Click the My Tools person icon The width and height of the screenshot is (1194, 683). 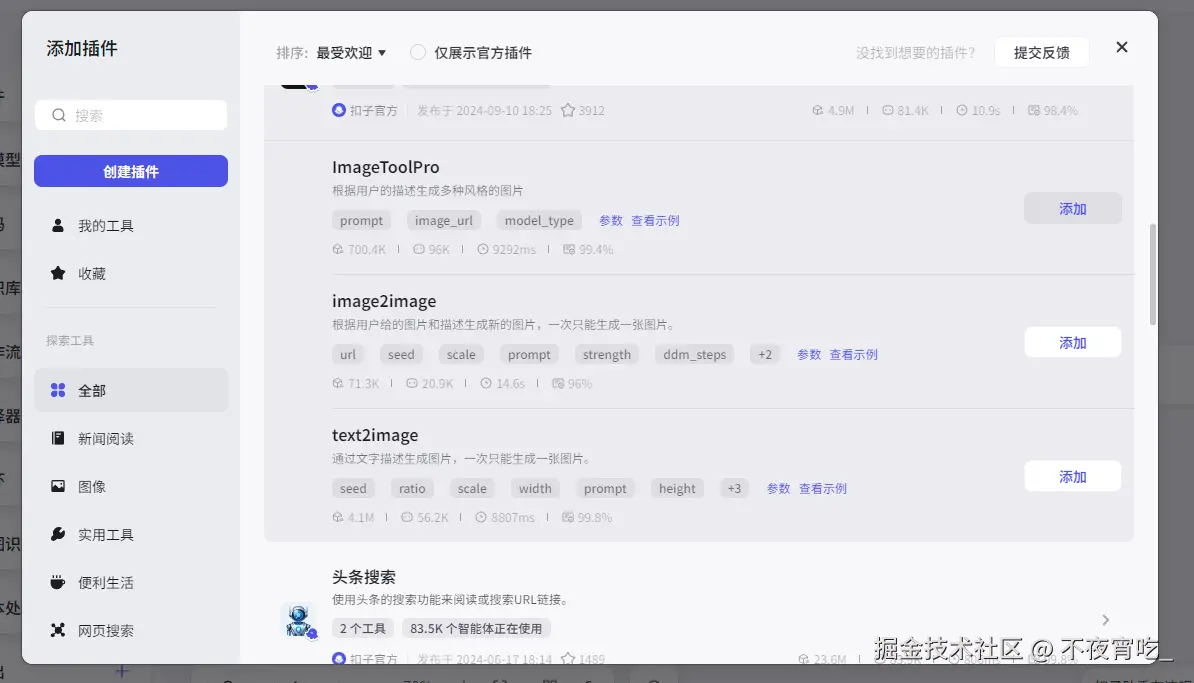[58, 225]
